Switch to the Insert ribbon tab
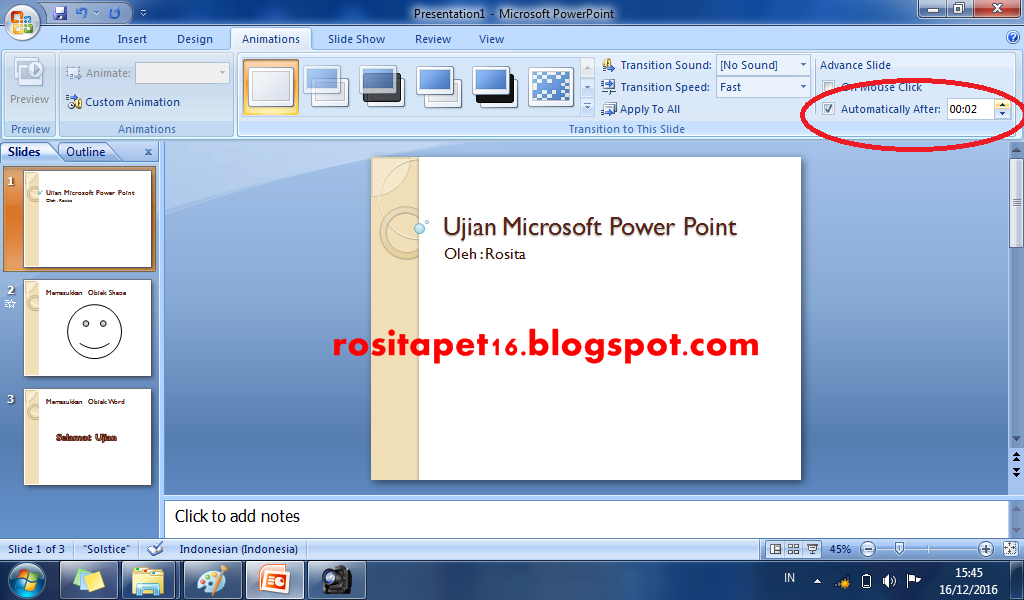Screen dimensions: 1024x600 tap(132, 39)
